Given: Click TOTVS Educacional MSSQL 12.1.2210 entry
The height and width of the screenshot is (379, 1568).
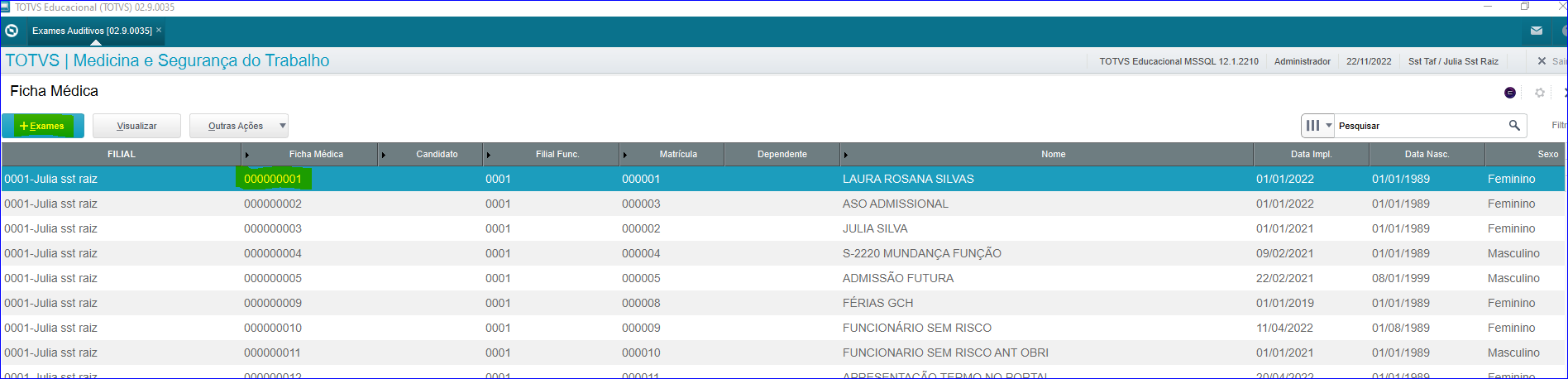Looking at the screenshot, I should click(1178, 61).
